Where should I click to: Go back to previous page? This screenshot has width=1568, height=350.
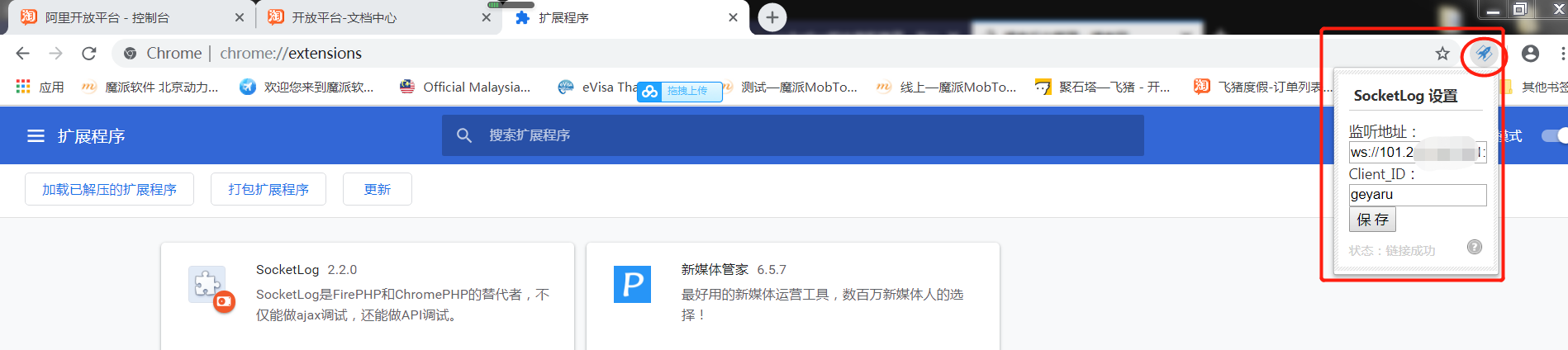pos(23,53)
